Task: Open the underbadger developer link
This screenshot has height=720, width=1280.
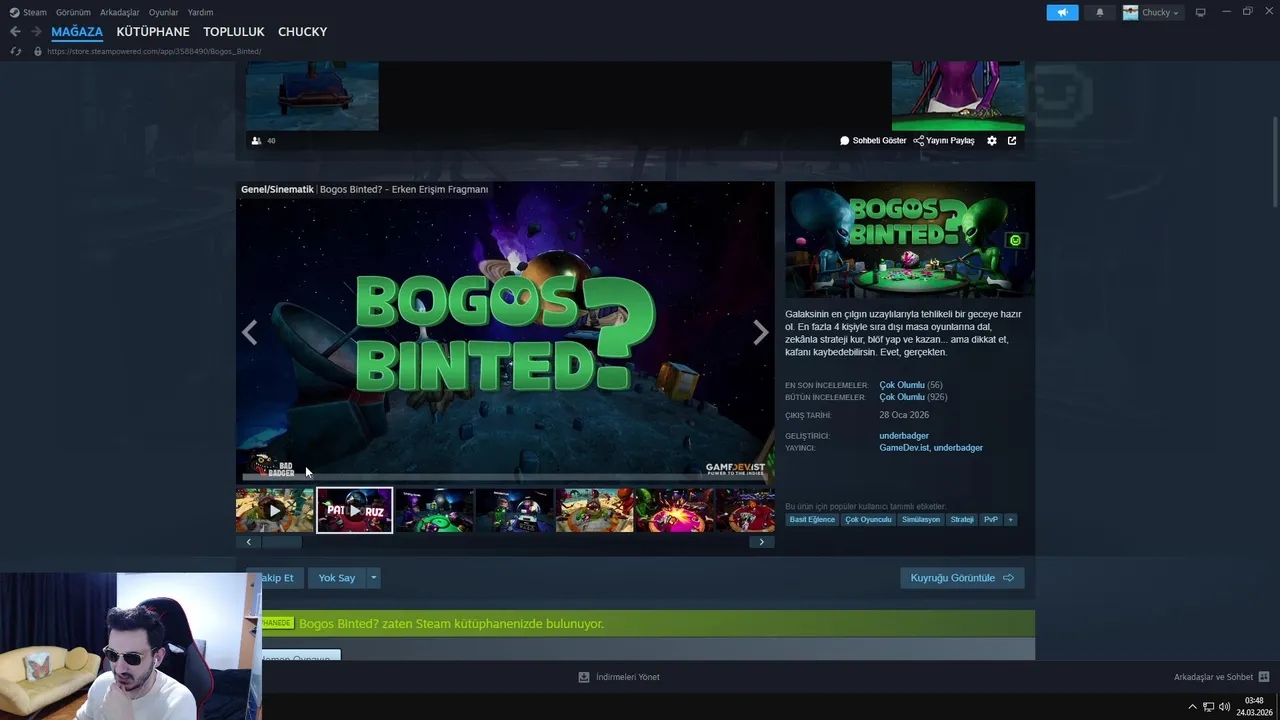Action: pos(904,436)
